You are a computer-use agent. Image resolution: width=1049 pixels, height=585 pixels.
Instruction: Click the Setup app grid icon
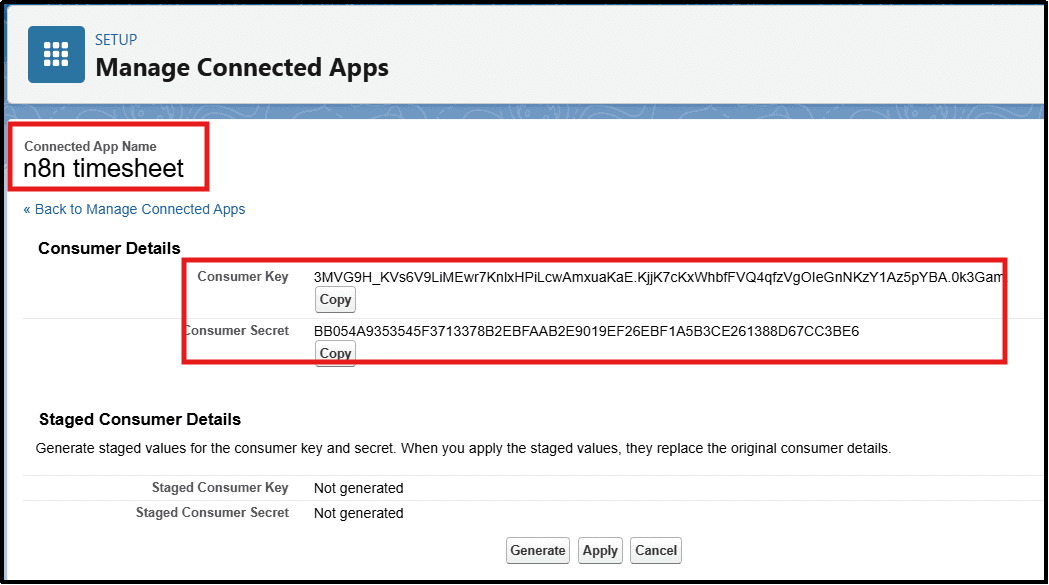pyautogui.click(x=56, y=55)
